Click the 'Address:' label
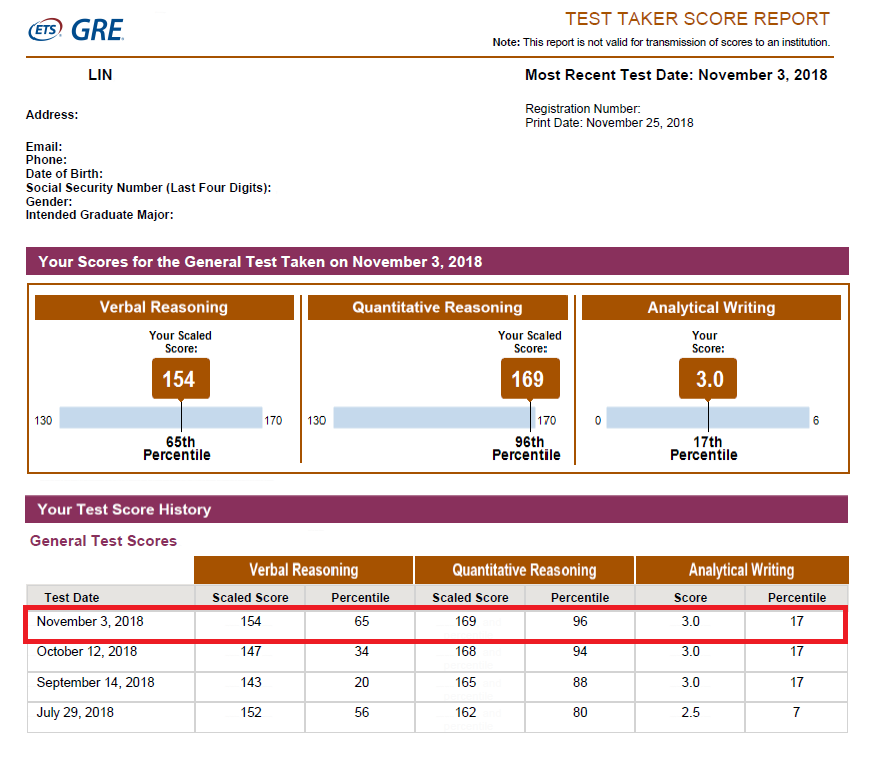The width and height of the screenshot is (887, 777). [52, 115]
